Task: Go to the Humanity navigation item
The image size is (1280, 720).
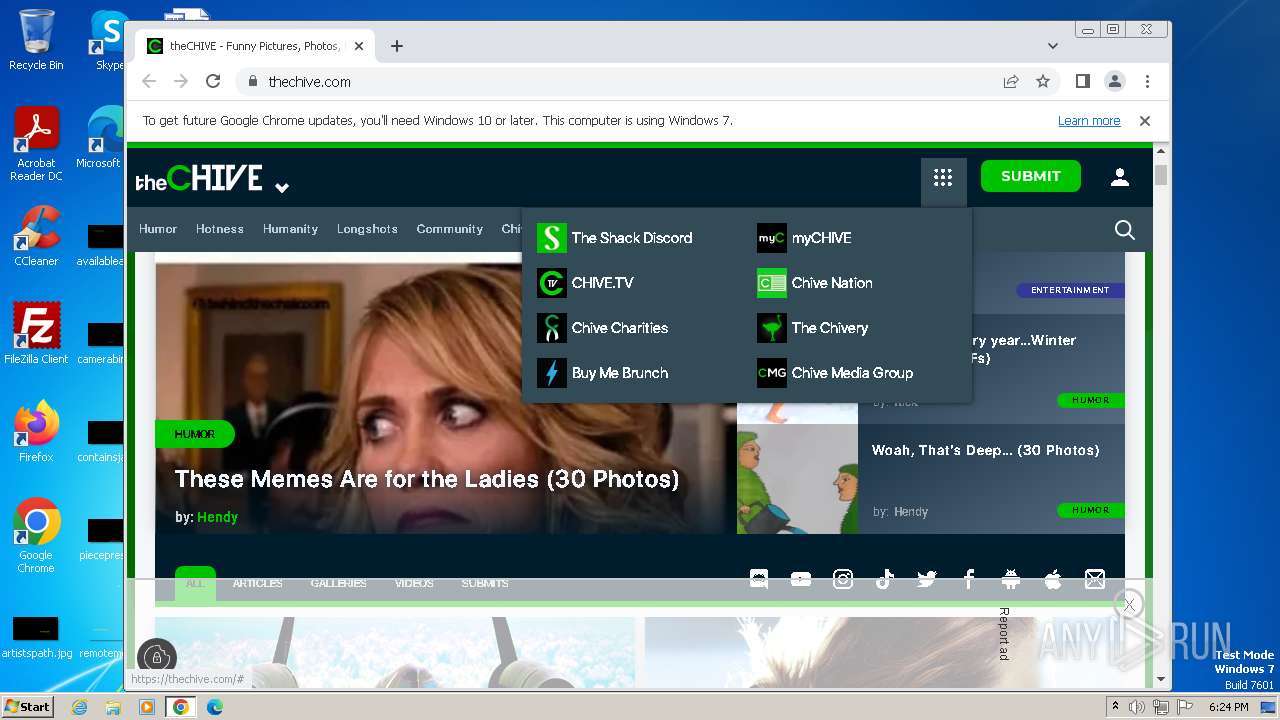Action: click(290, 229)
